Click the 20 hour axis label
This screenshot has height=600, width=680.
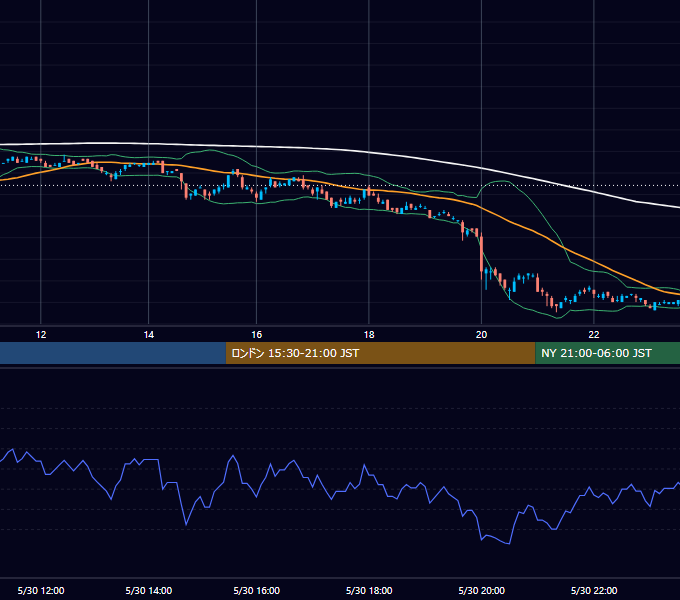(481, 335)
